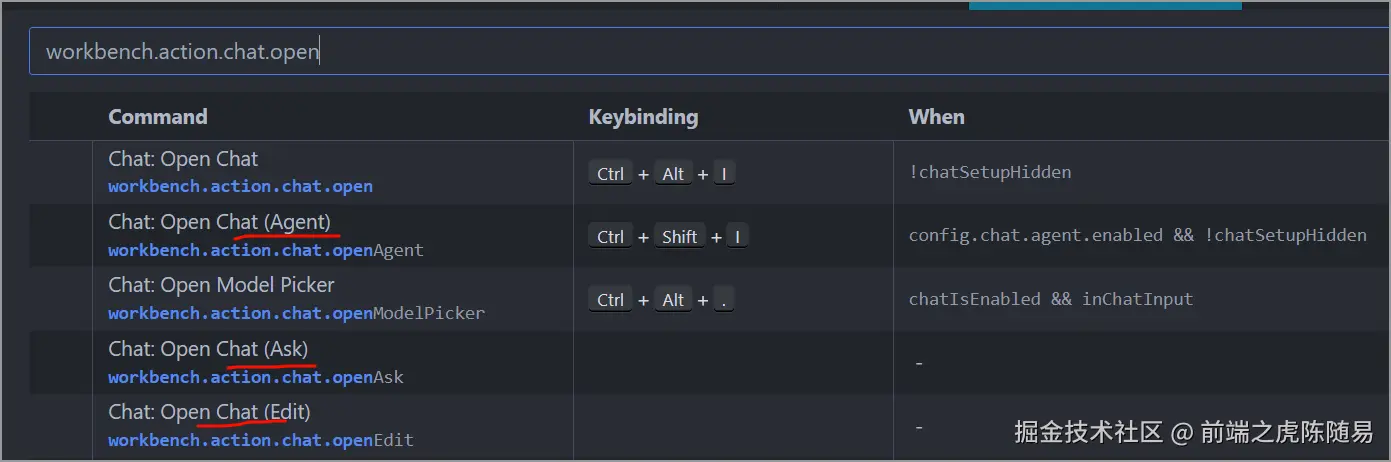
Task: Select the "Chat: Open Chat" command row
Action: [x=183, y=159]
